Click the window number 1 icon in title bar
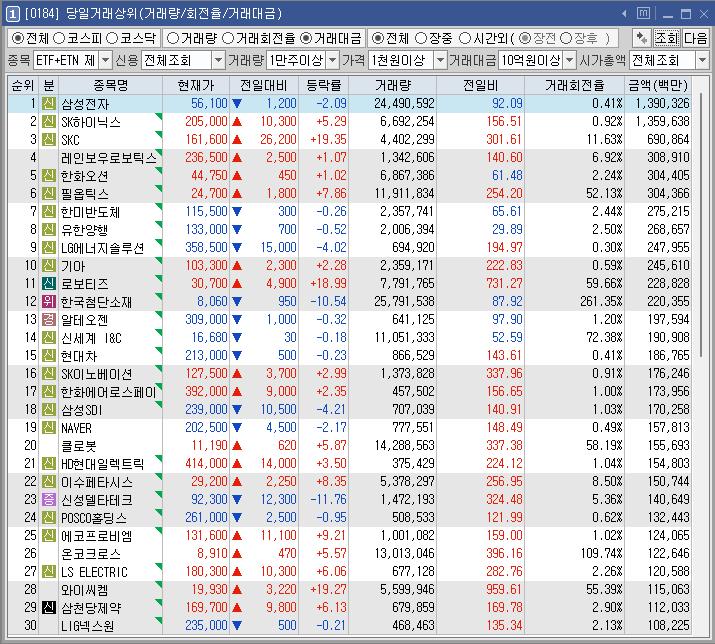 click(x=12, y=14)
